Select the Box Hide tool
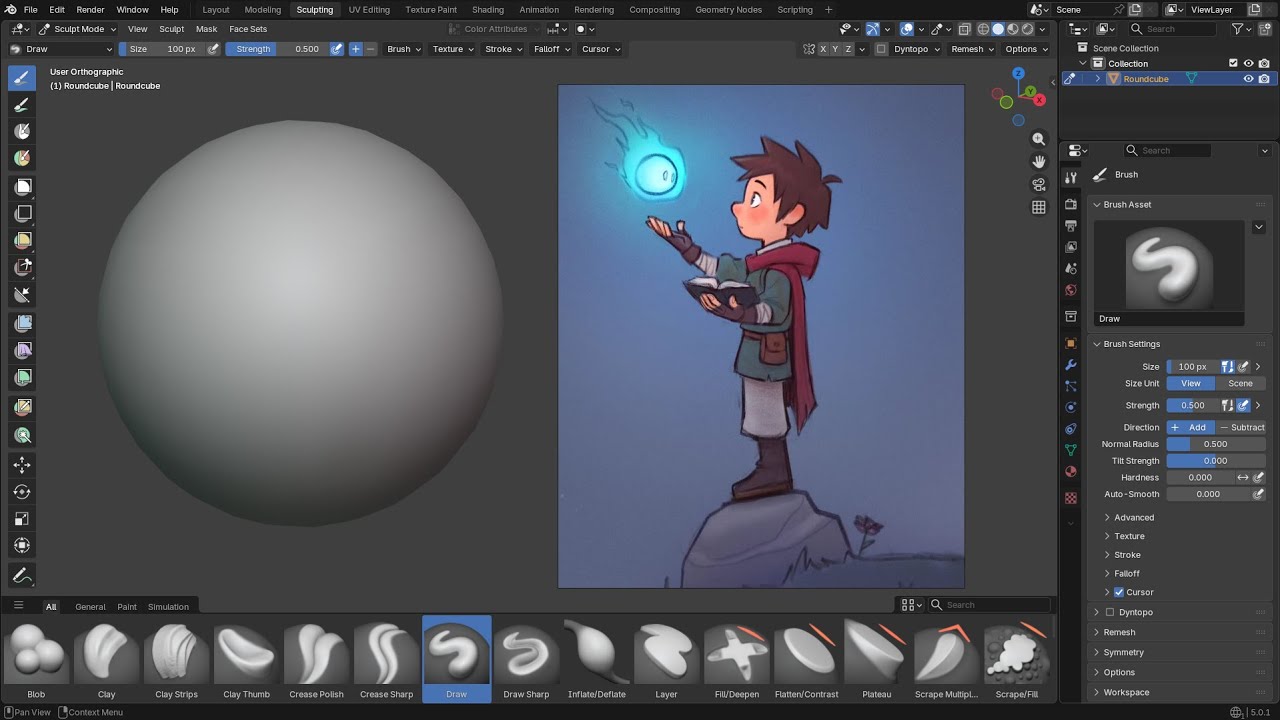The image size is (1280, 720). pyautogui.click(x=22, y=213)
